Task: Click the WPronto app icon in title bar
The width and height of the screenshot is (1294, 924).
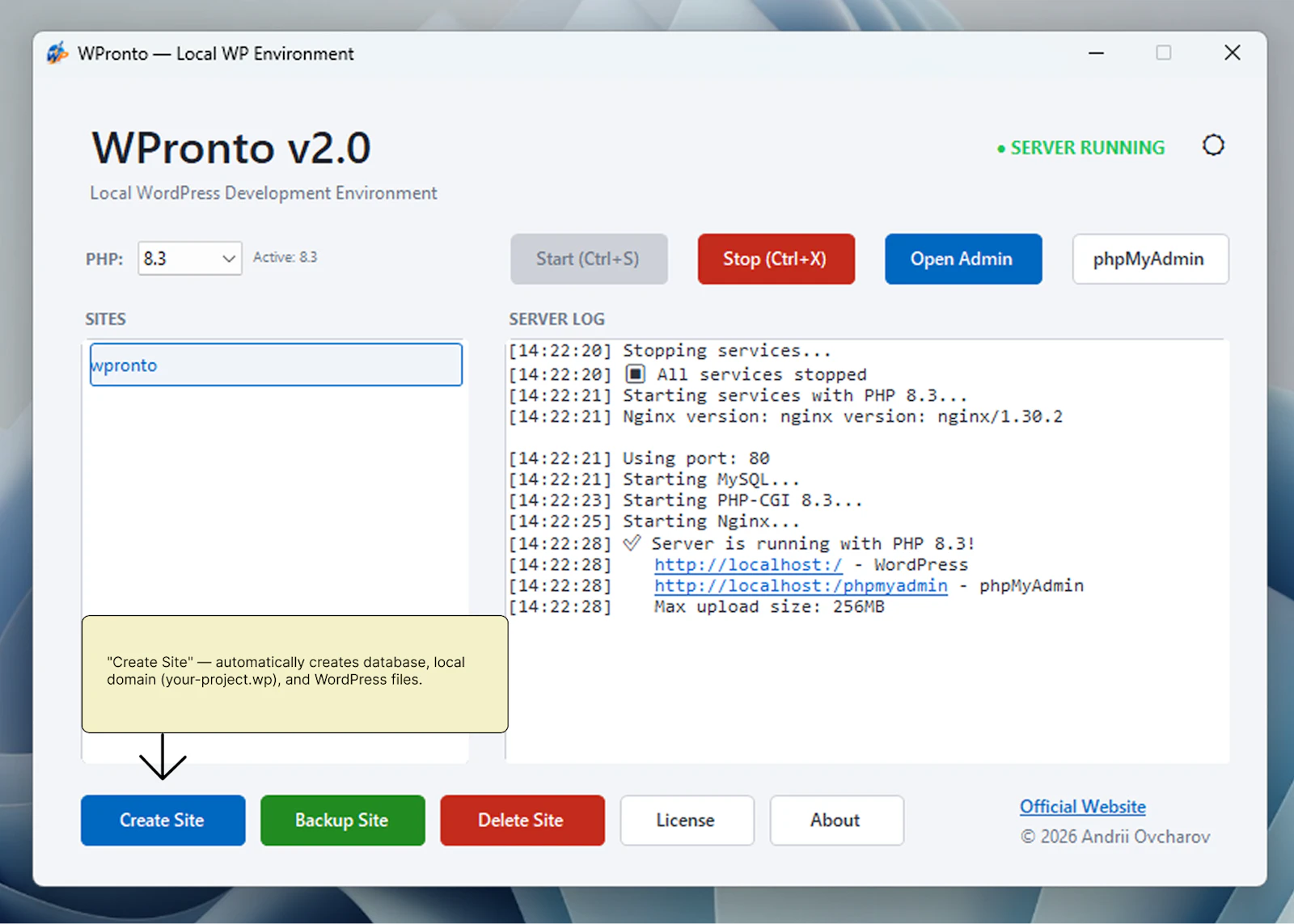Action: pos(57,53)
